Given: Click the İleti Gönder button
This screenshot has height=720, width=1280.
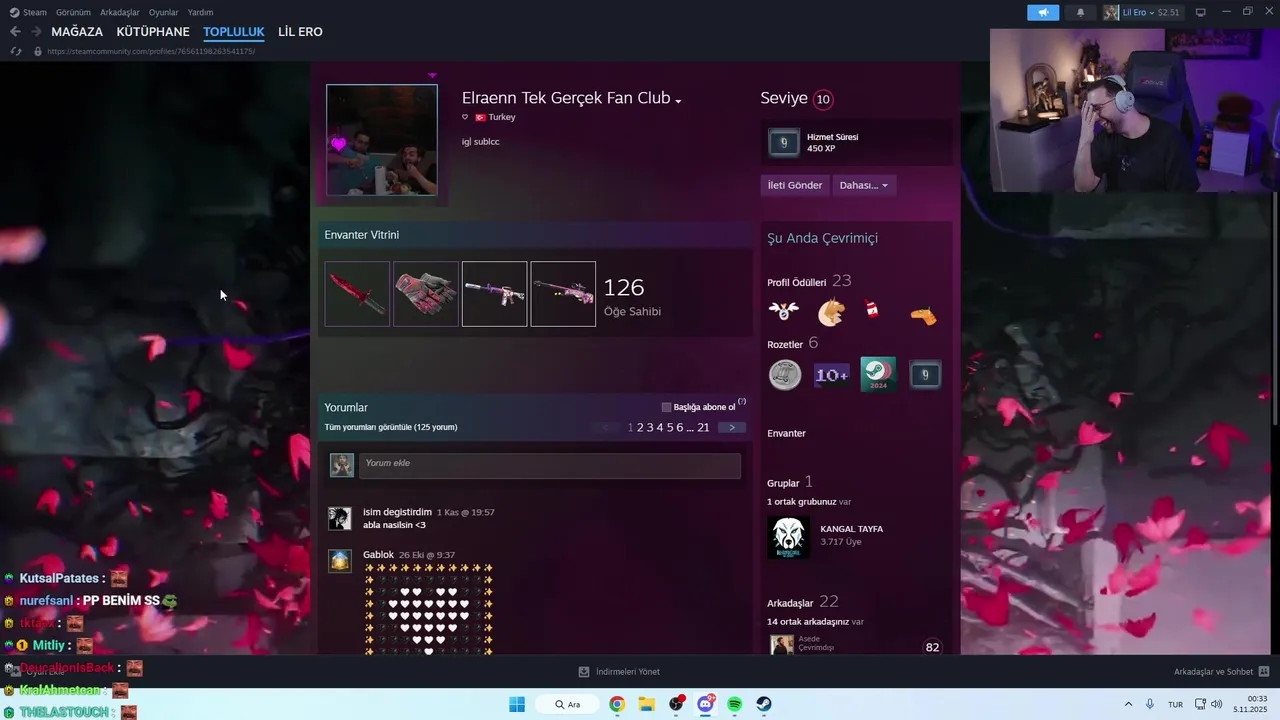Looking at the screenshot, I should pyautogui.click(x=795, y=185).
